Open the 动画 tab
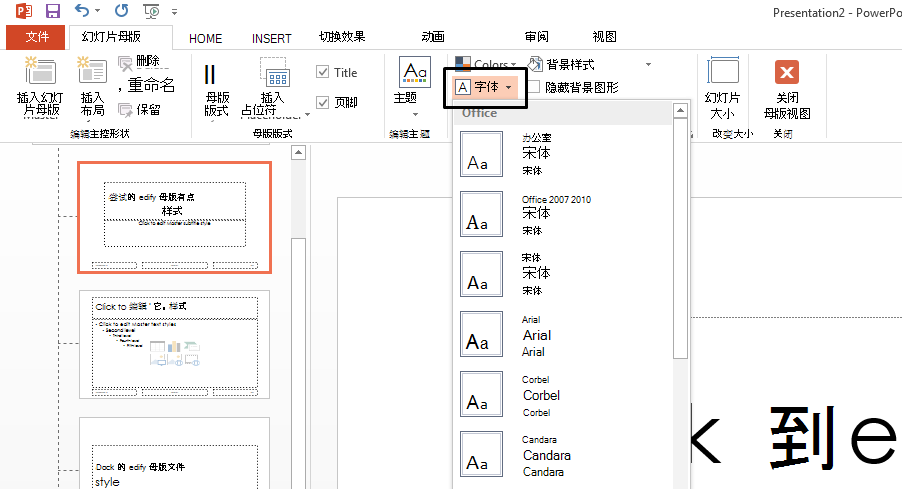902x489 pixels. tap(433, 37)
